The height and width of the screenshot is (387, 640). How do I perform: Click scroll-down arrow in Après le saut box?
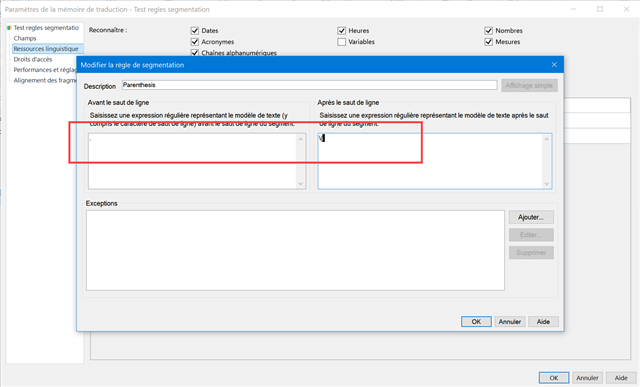[x=547, y=184]
